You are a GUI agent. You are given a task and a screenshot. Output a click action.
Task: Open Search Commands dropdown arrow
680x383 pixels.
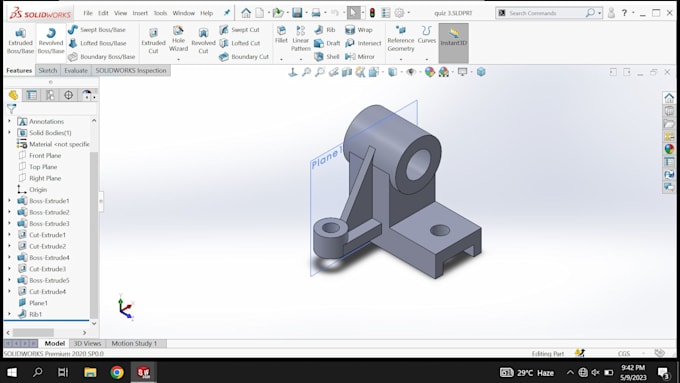click(x=600, y=13)
